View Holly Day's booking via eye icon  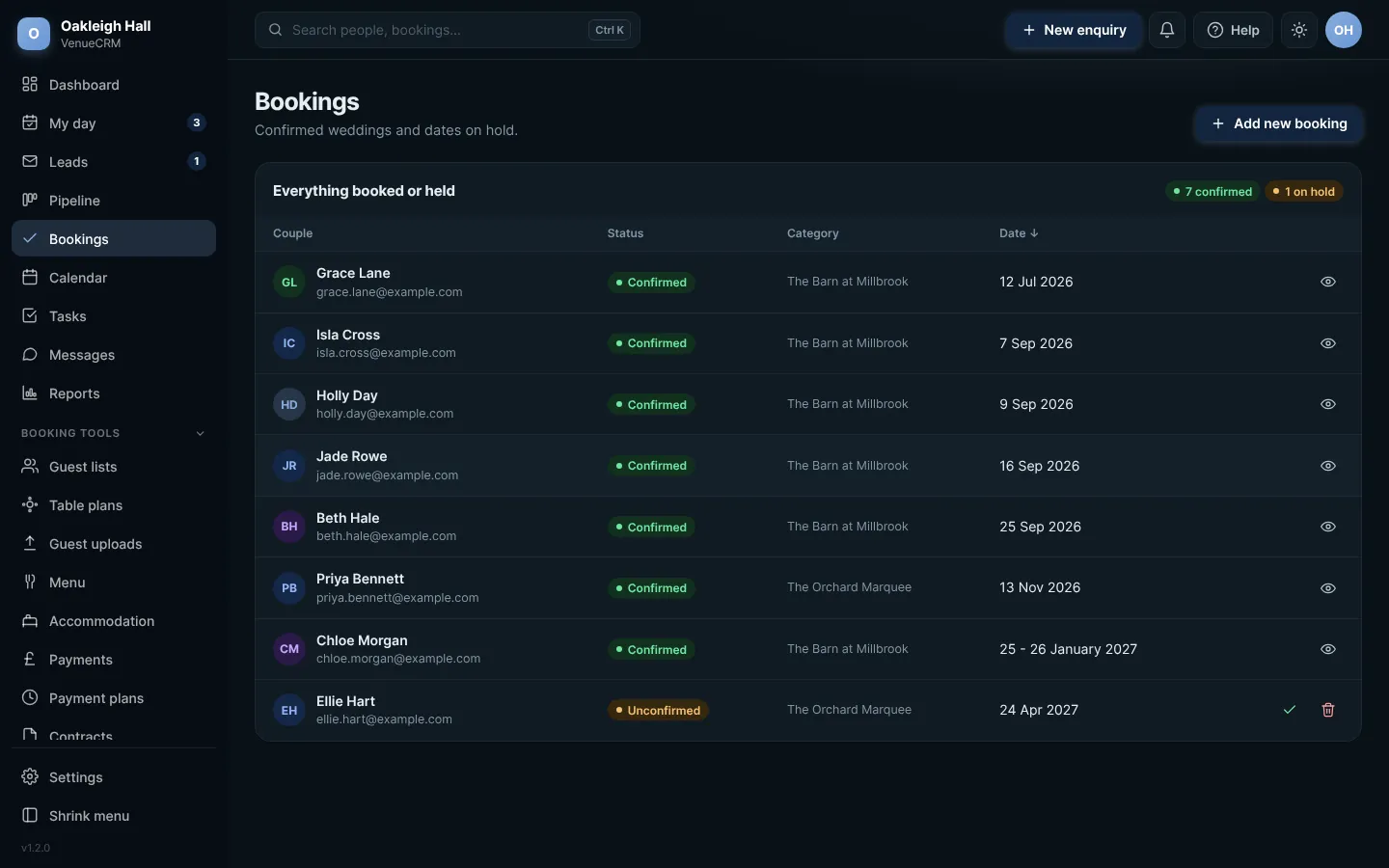[x=1328, y=404]
